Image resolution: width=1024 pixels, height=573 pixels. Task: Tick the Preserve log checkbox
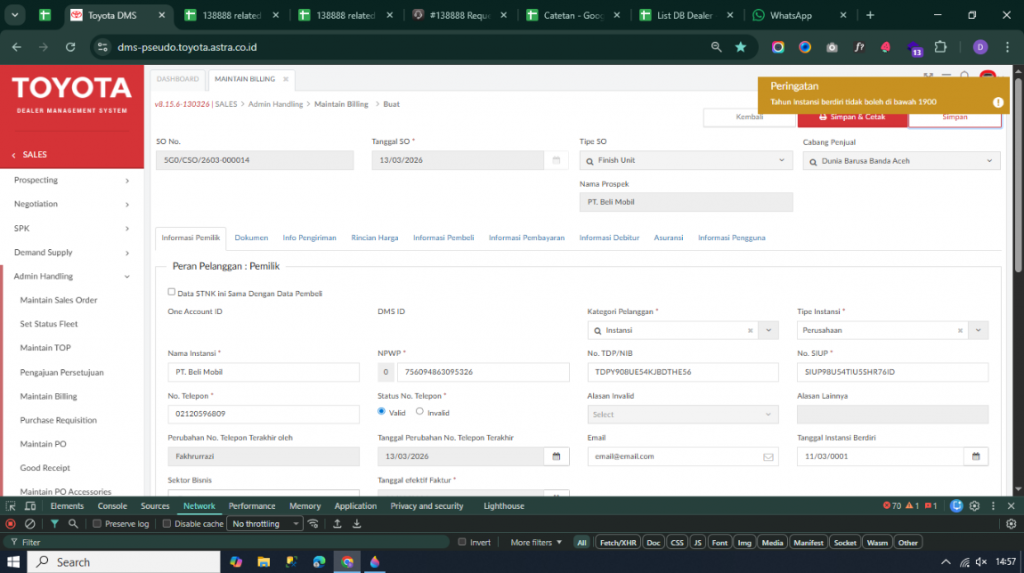coord(97,524)
